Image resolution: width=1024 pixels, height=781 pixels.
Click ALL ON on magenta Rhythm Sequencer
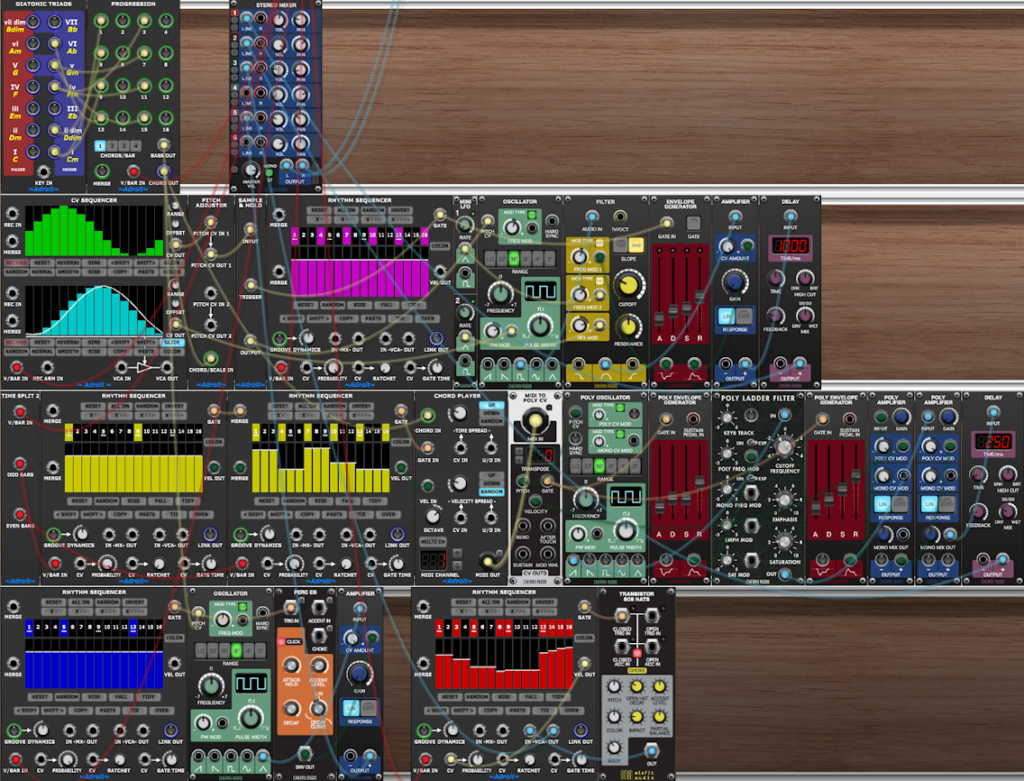(x=346, y=210)
